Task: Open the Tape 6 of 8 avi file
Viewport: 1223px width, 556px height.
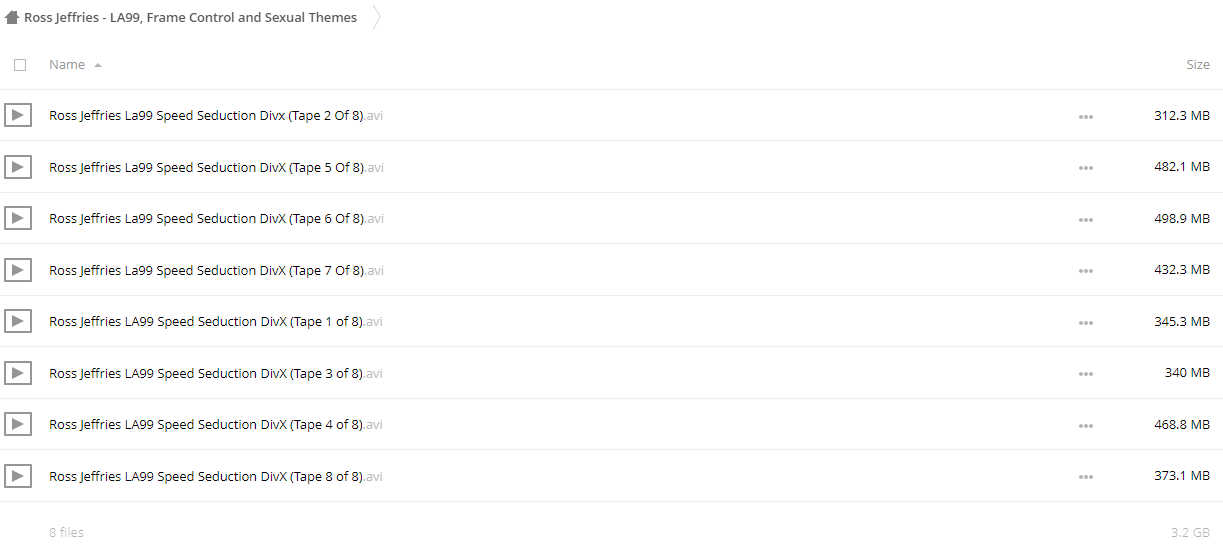Action: pos(216,218)
